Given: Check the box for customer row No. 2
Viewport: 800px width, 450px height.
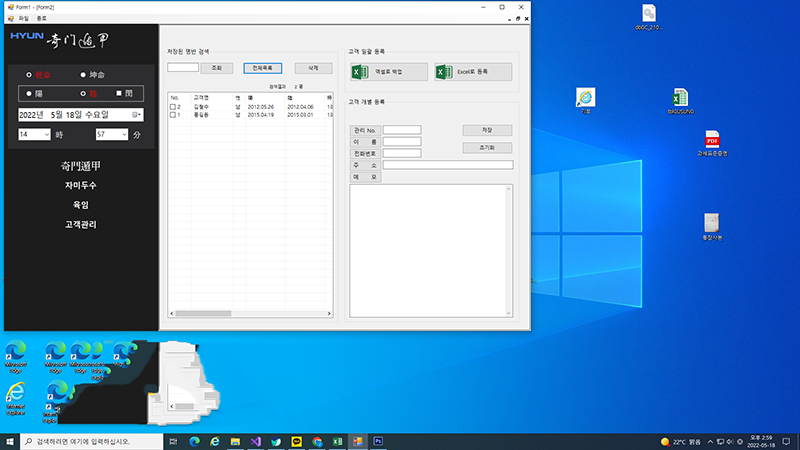Looking at the screenshot, I should [x=172, y=107].
